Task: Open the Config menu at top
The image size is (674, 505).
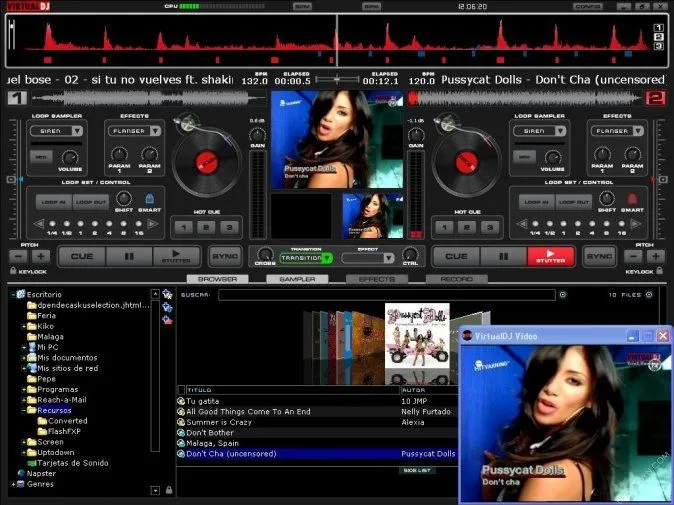Action: pyautogui.click(x=587, y=6)
